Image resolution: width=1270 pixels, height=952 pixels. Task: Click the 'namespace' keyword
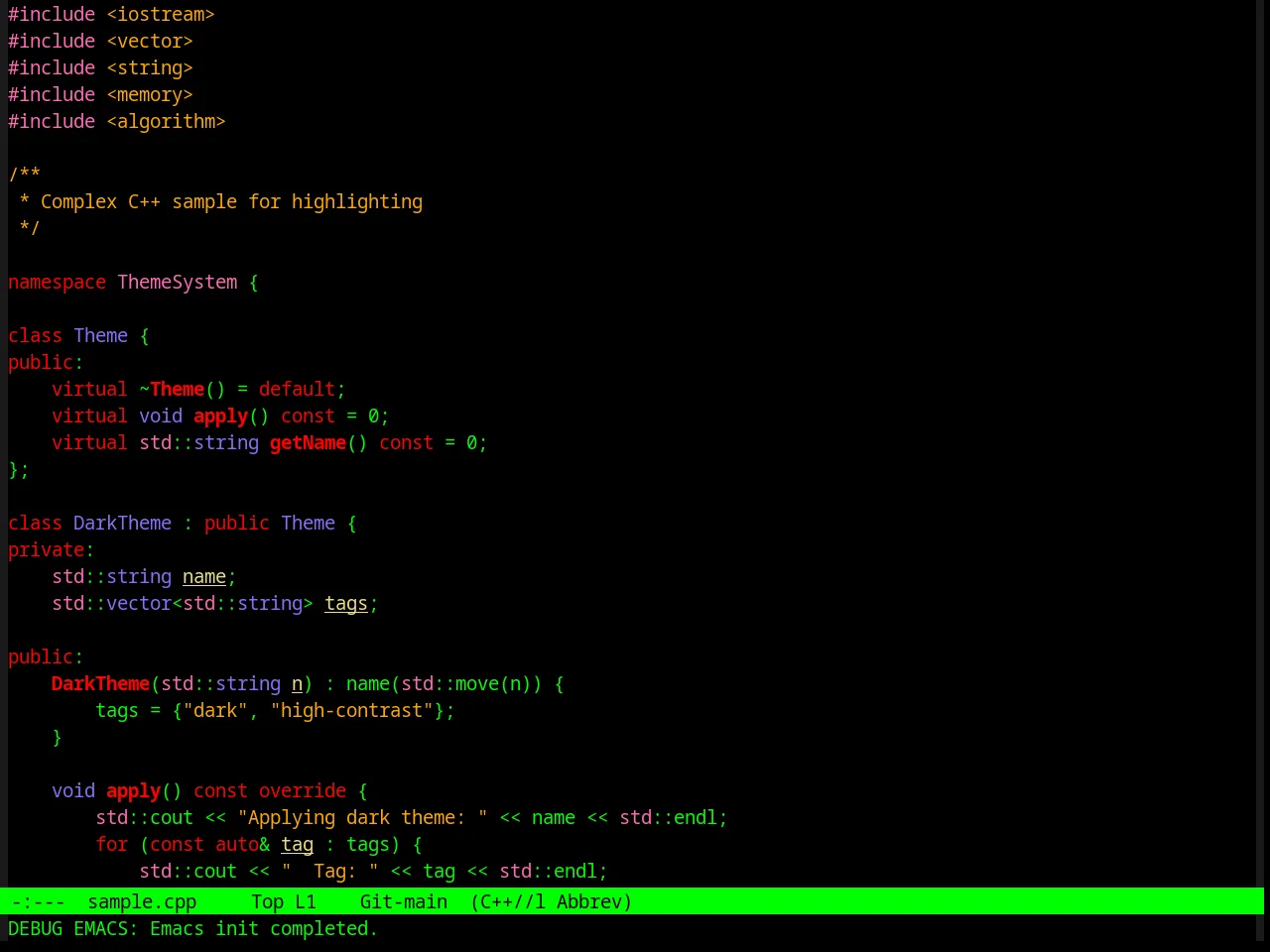click(x=57, y=282)
